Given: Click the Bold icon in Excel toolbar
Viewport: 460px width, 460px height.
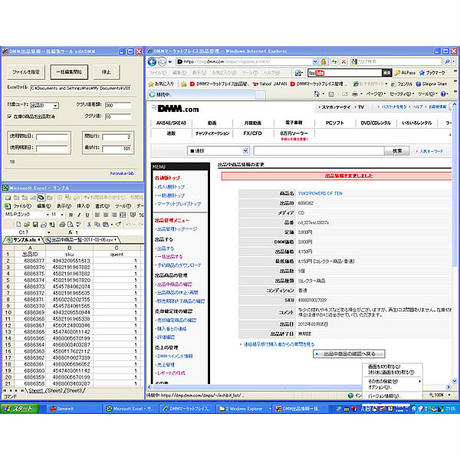Looking at the screenshot, I should [71, 215].
